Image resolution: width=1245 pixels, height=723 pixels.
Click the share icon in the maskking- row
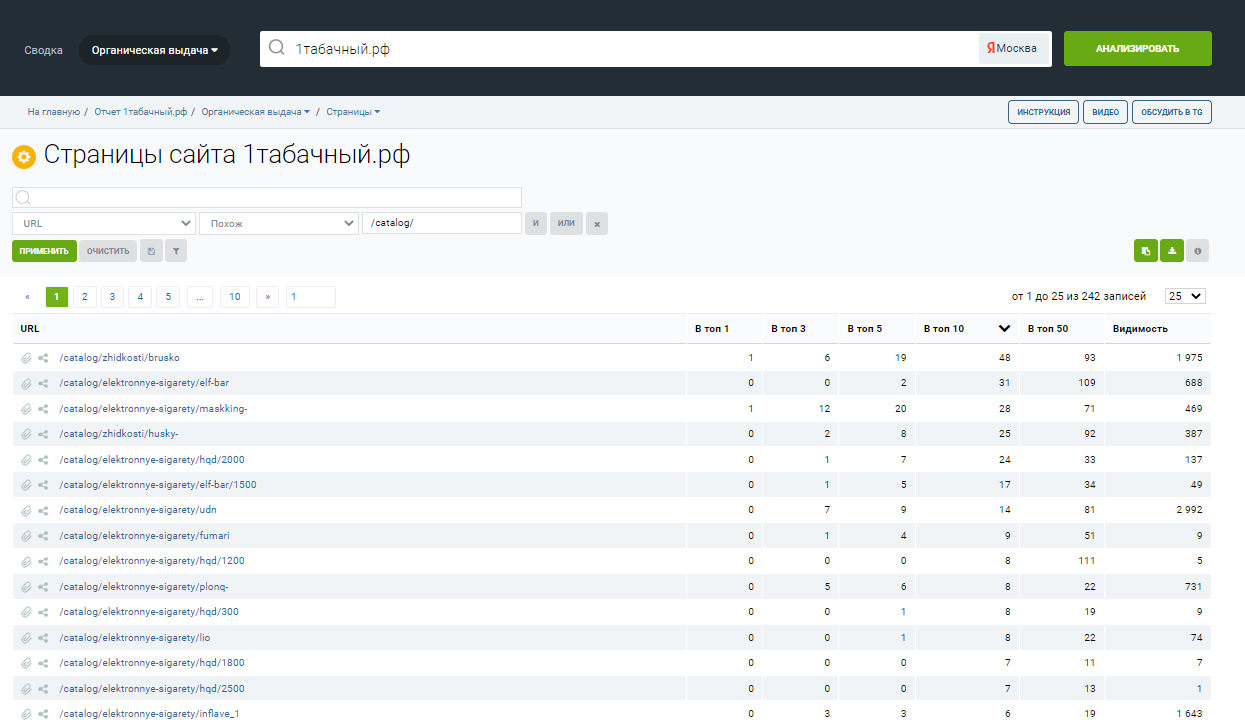(x=44, y=409)
